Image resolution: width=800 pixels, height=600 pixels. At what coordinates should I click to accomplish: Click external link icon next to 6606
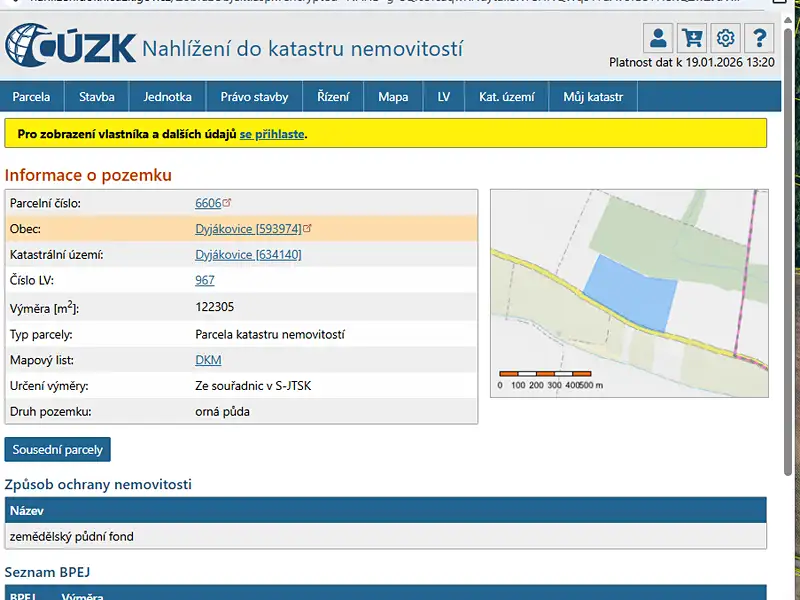(x=227, y=202)
